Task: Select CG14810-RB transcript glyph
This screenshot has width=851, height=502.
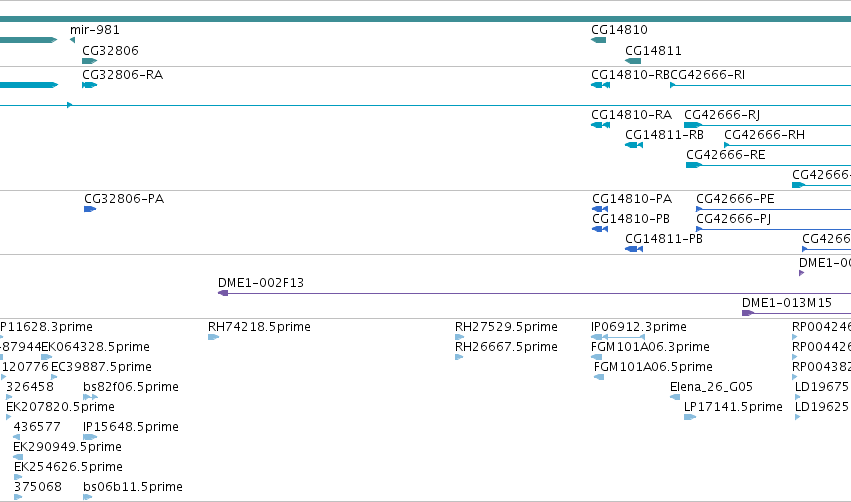Action: point(600,85)
